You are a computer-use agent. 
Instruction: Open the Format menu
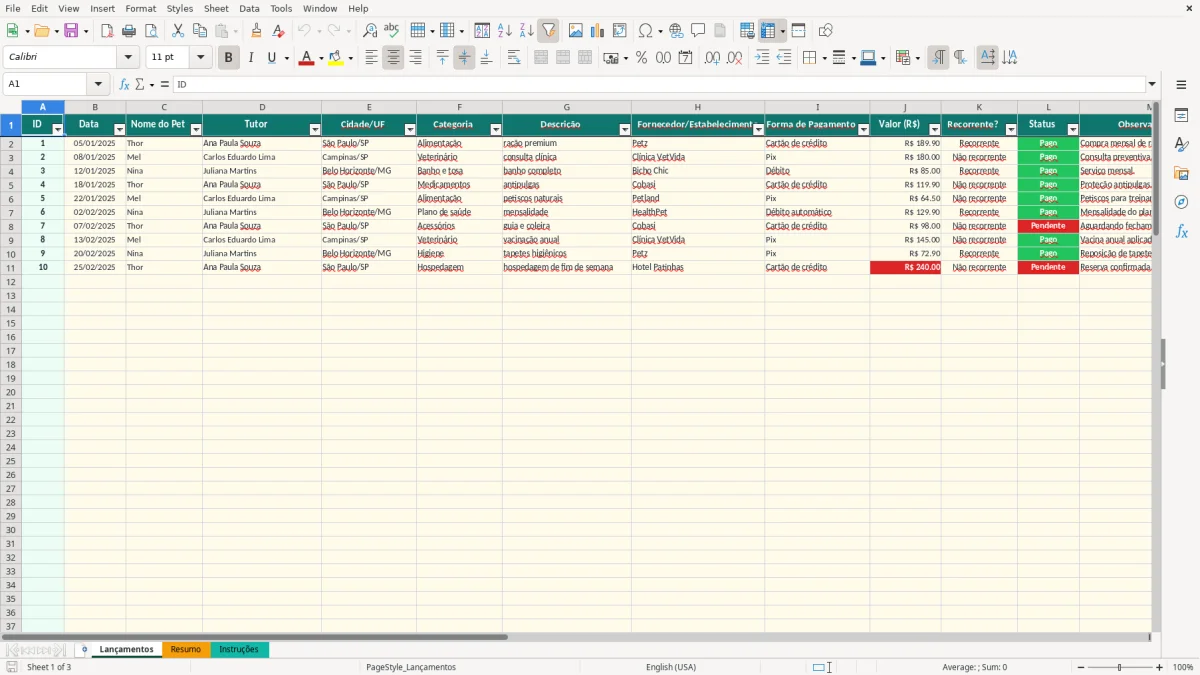141,8
